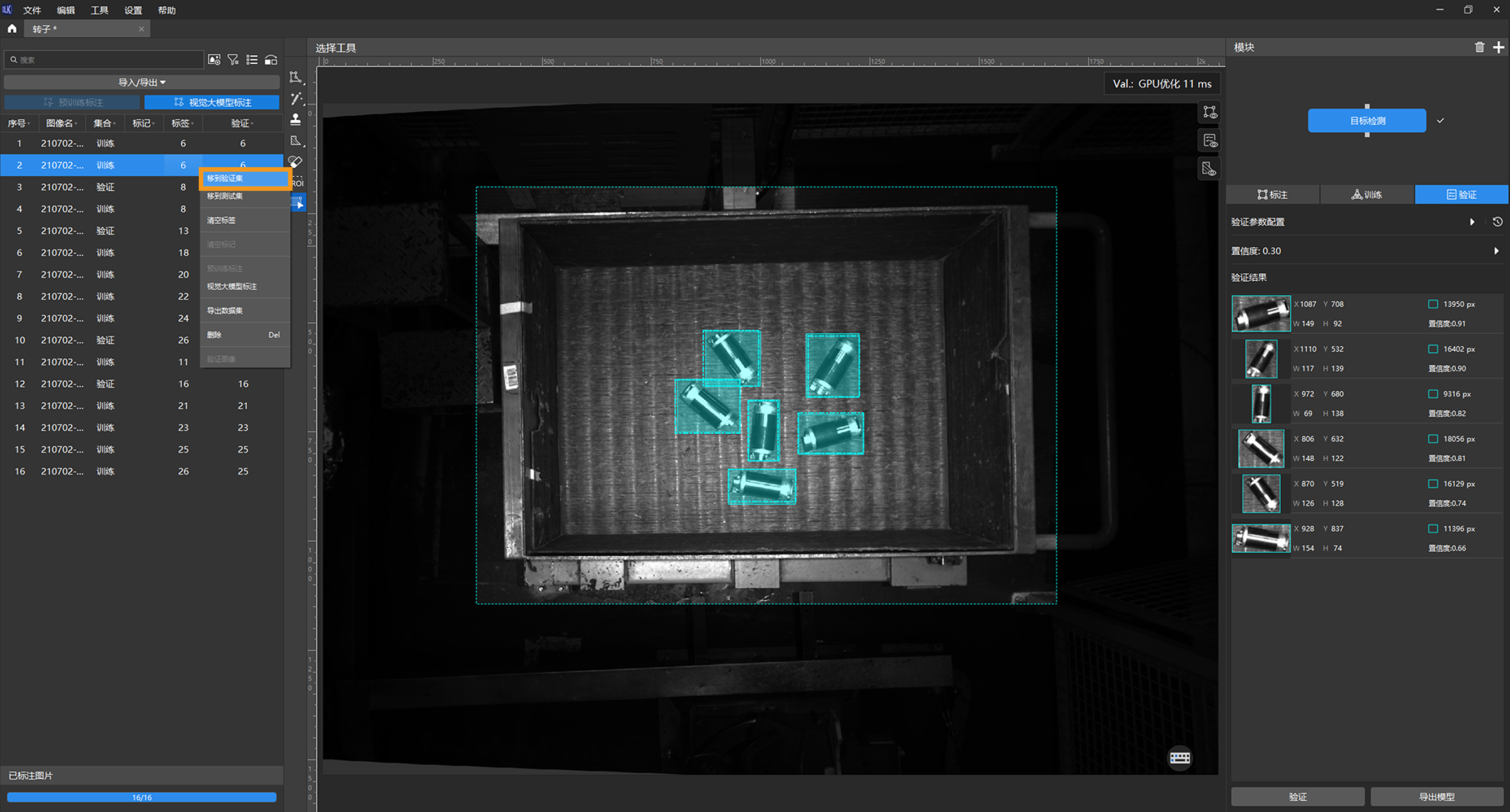1510x812 pixels.
Task: Open the 图像名 column filter
Action: coord(62,123)
